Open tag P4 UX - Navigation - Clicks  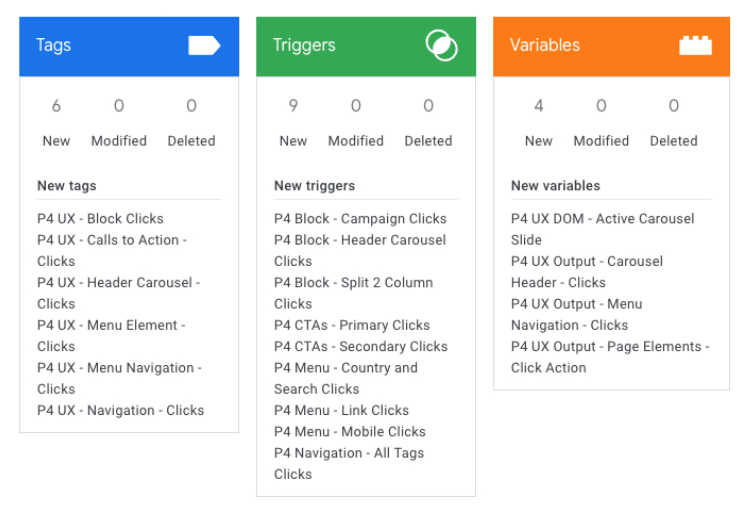pyautogui.click(x=120, y=410)
